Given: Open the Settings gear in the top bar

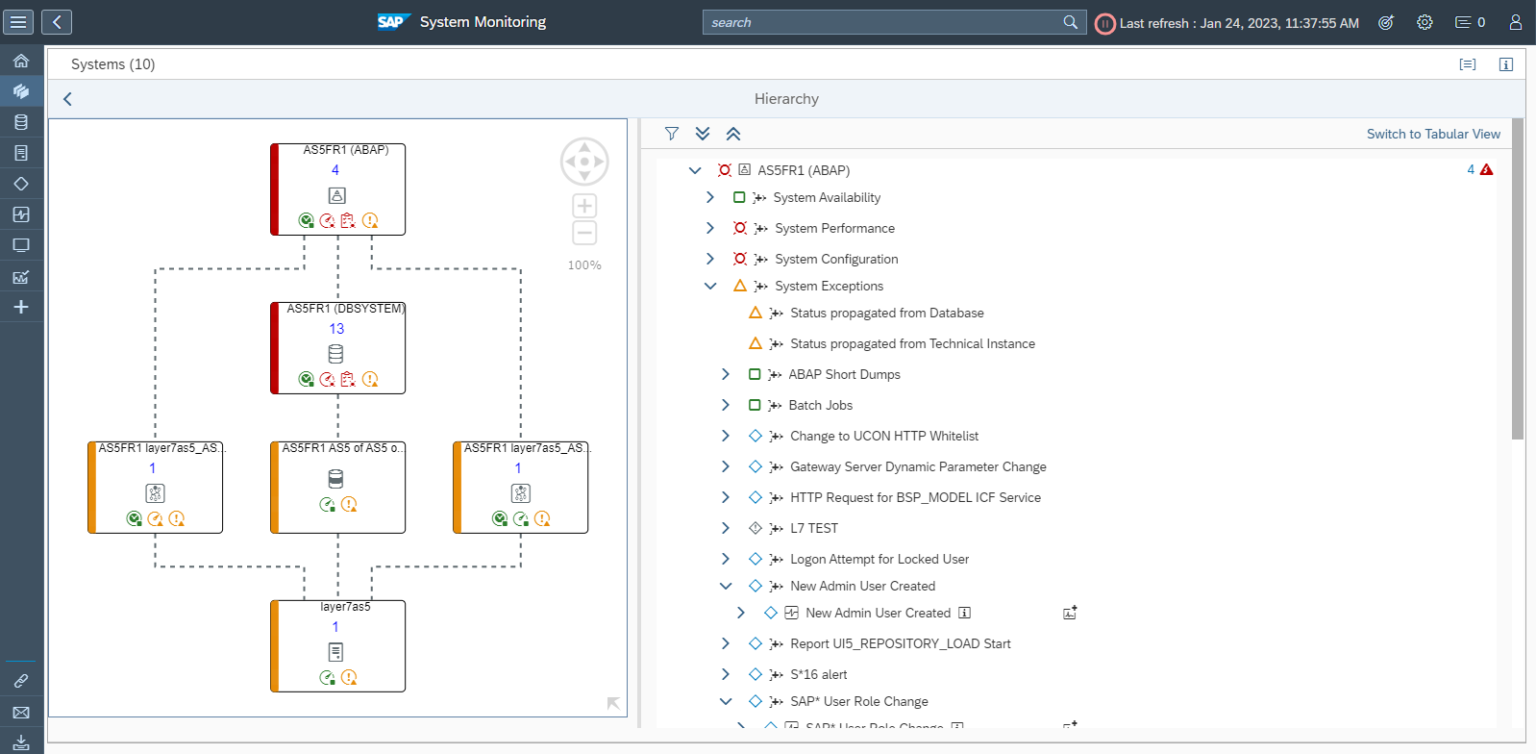Looking at the screenshot, I should click(x=1424, y=21).
